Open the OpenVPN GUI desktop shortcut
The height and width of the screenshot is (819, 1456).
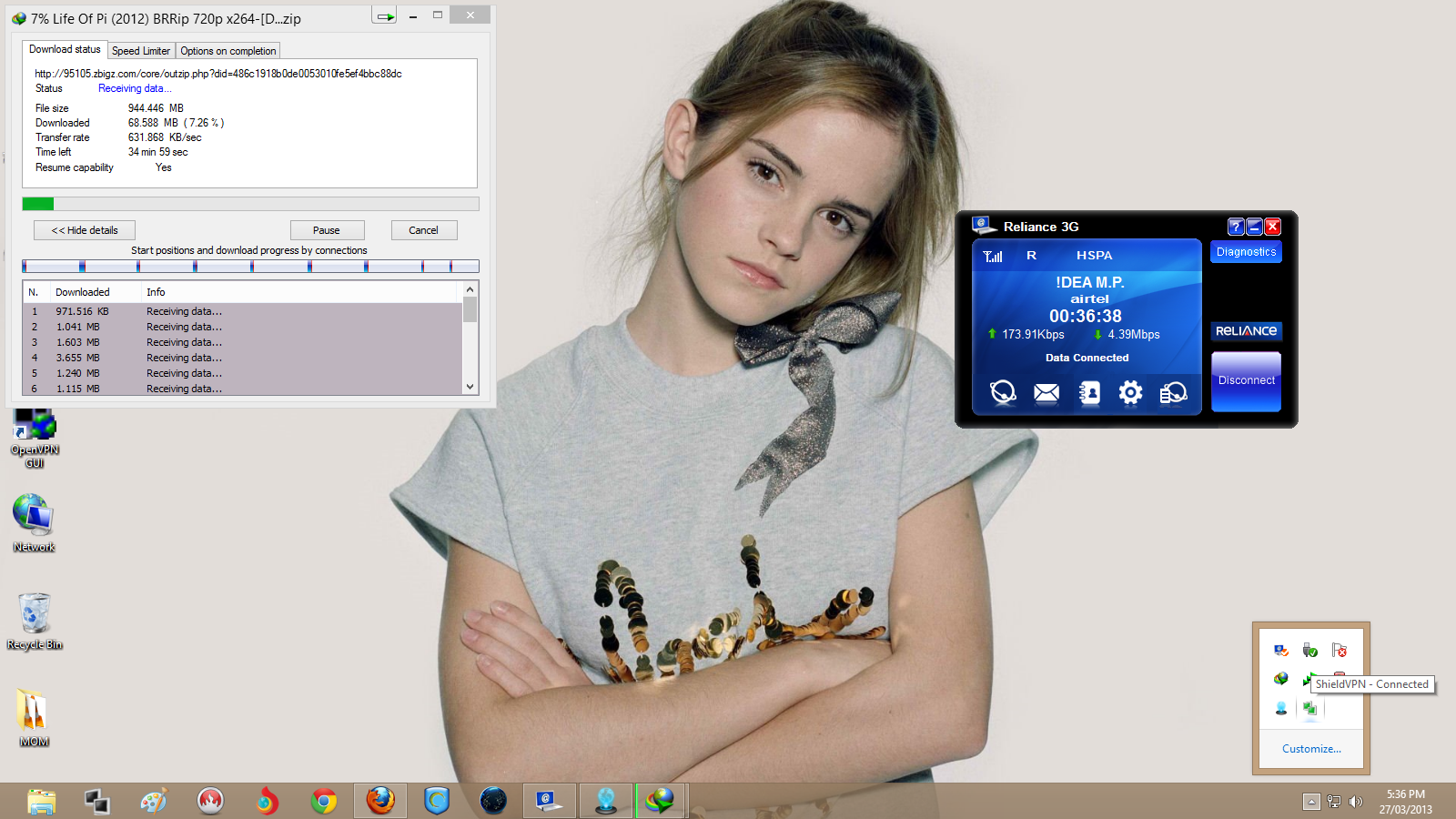click(x=35, y=439)
